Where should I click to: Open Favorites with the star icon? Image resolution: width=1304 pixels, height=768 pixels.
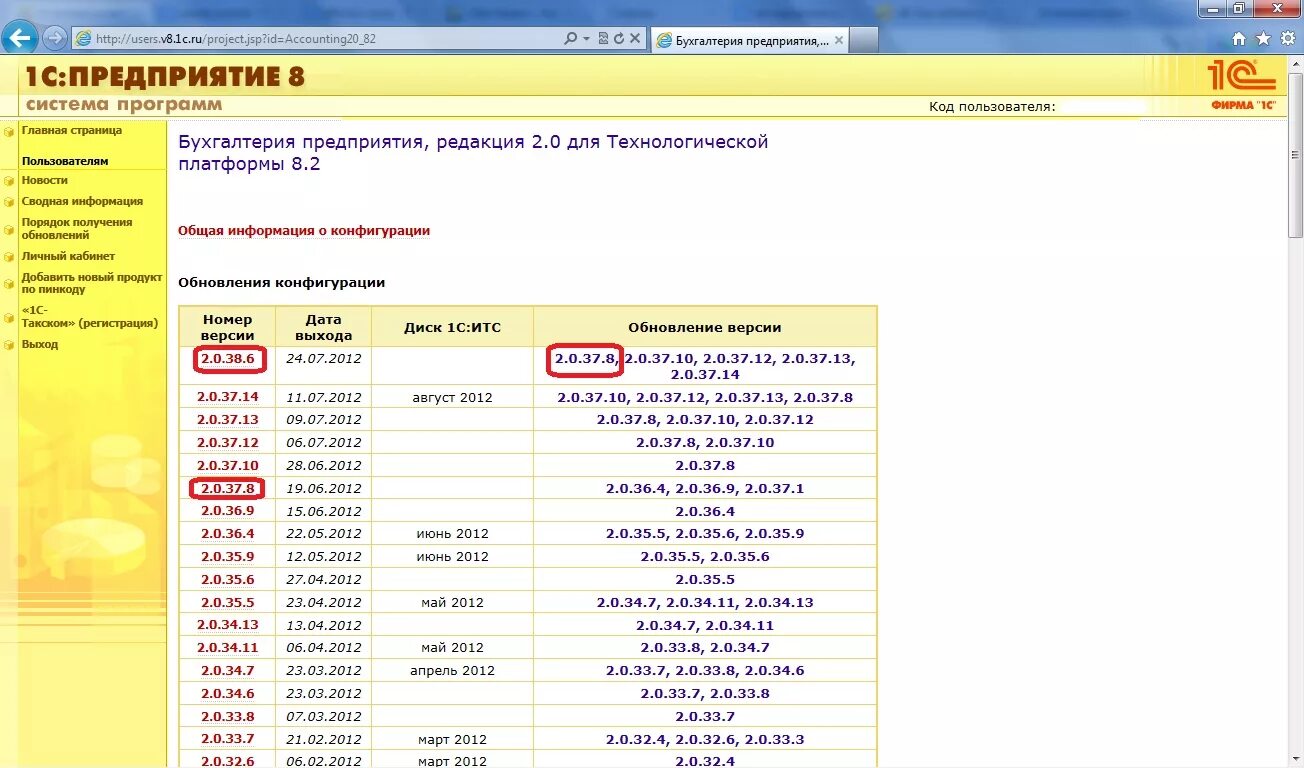1263,38
